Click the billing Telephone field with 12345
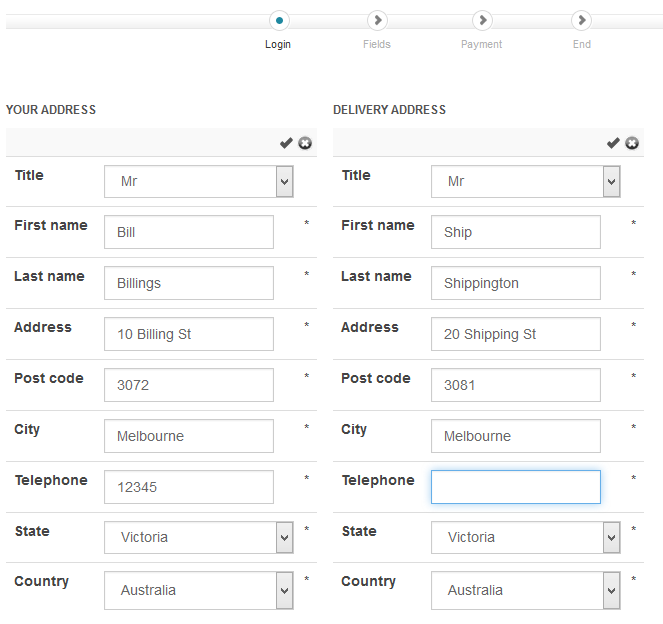The height and width of the screenshot is (624, 663). click(188, 487)
